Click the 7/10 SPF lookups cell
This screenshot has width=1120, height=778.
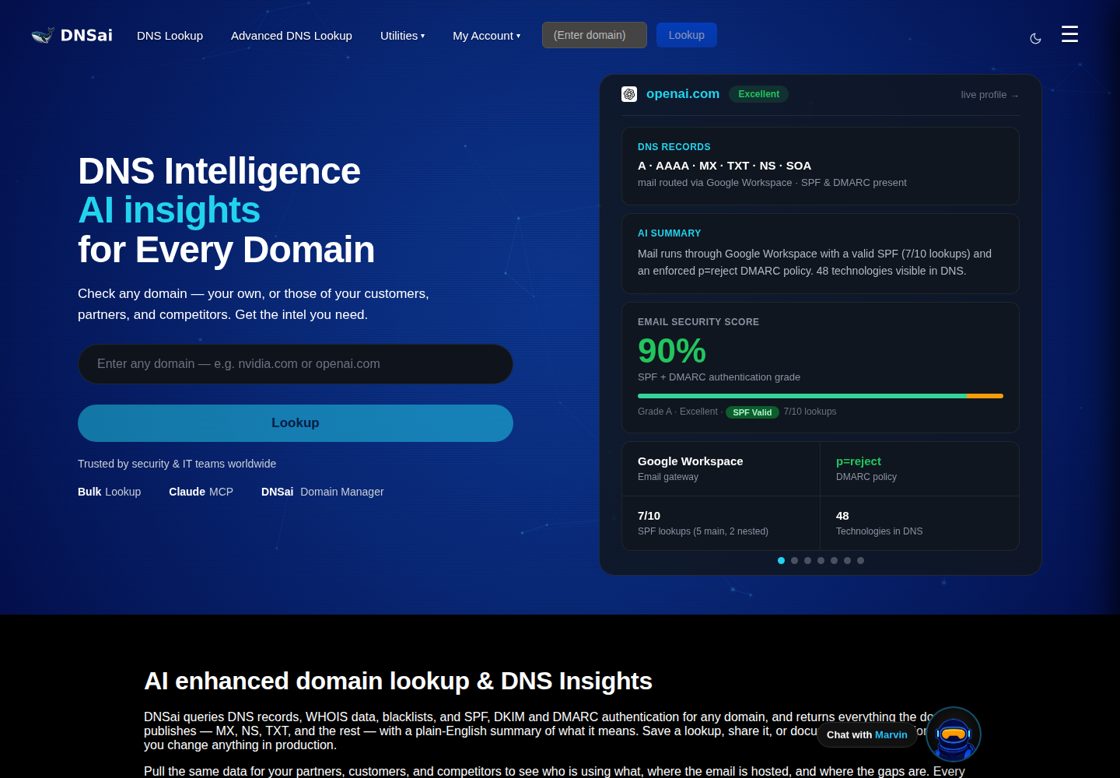coord(721,523)
